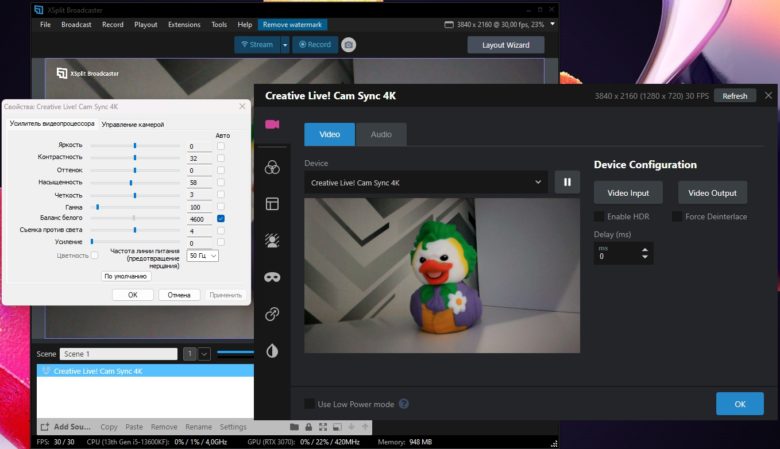Viewport: 780px width, 449px height.
Task: Toggle Авто checkbox for Яркость
Action: [x=221, y=146]
